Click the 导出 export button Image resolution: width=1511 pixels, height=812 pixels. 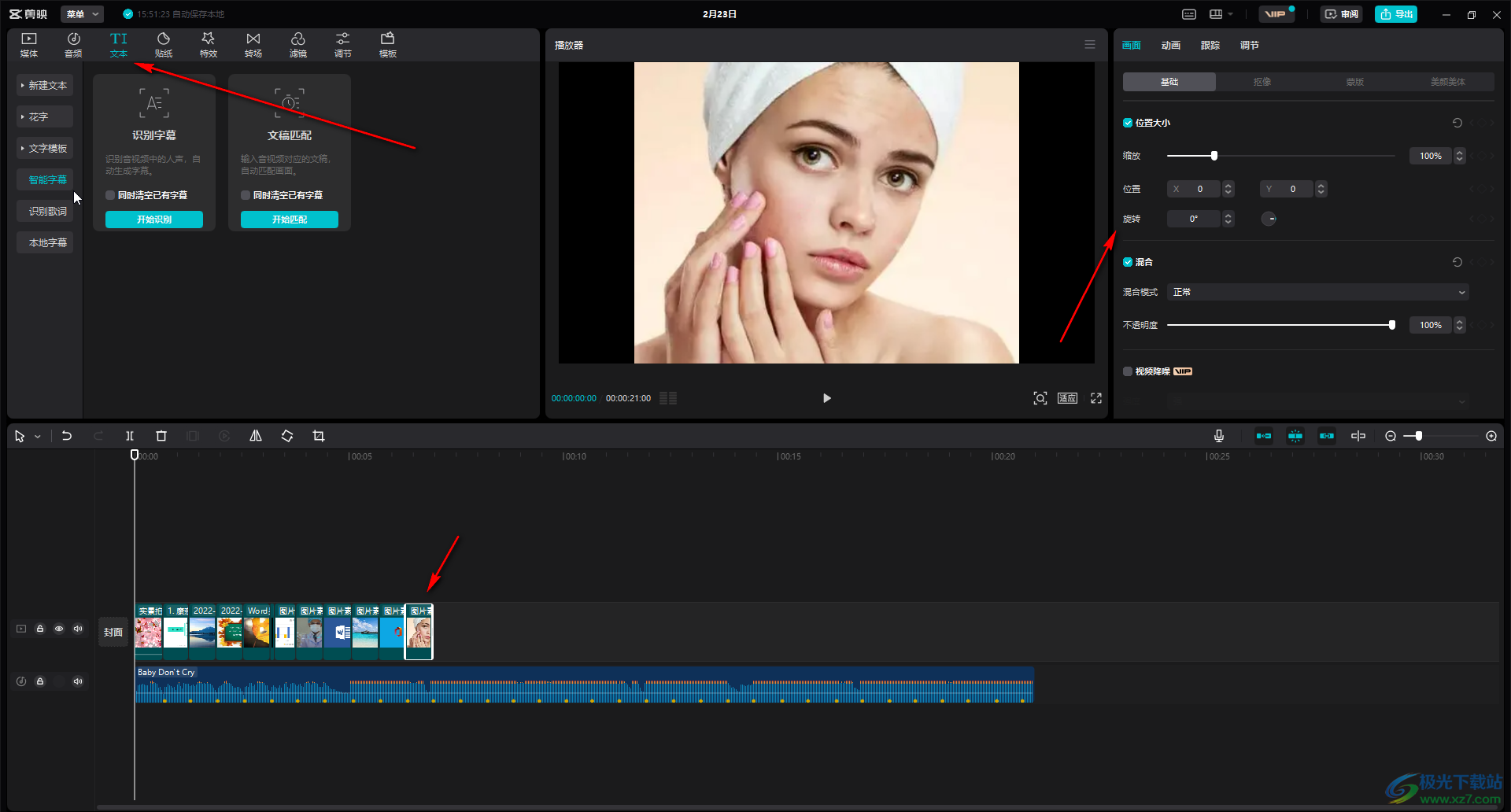pos(1396,14)
